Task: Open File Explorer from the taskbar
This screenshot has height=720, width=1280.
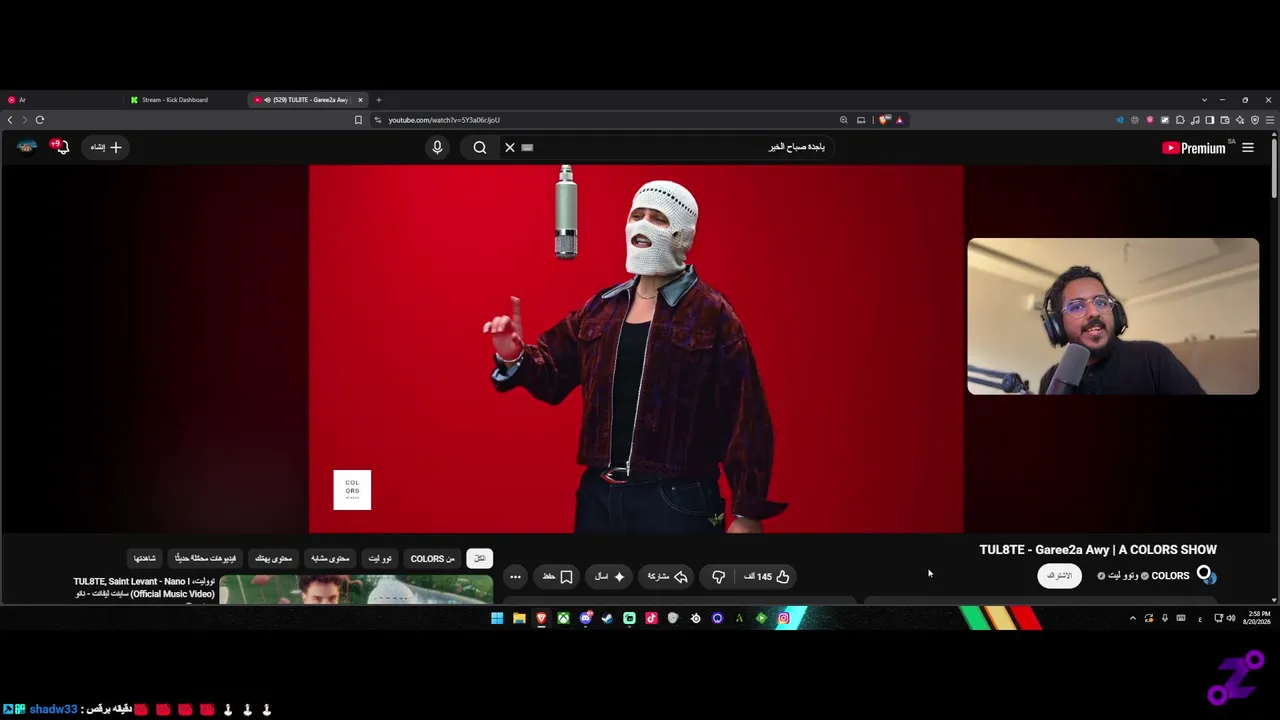Action: [x=519, y=619]
